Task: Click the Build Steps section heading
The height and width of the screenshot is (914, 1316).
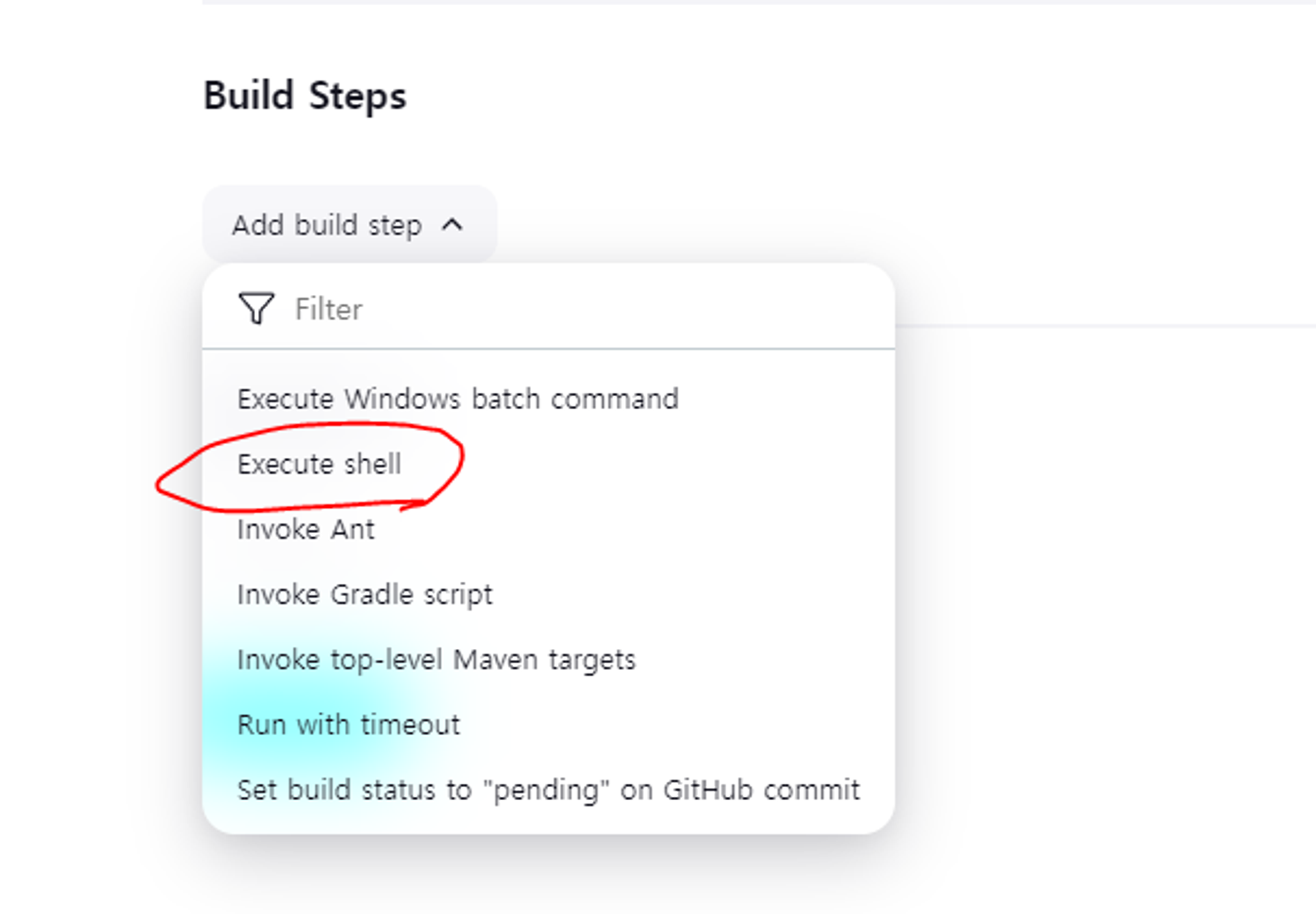Action: pos(305,96)
